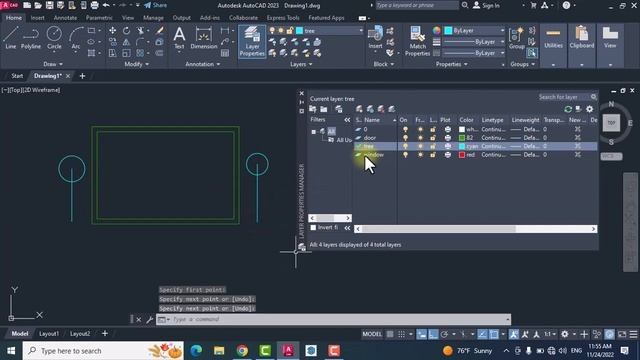Open the Utilities panel
640x360 pixels.
coord(553,45)
